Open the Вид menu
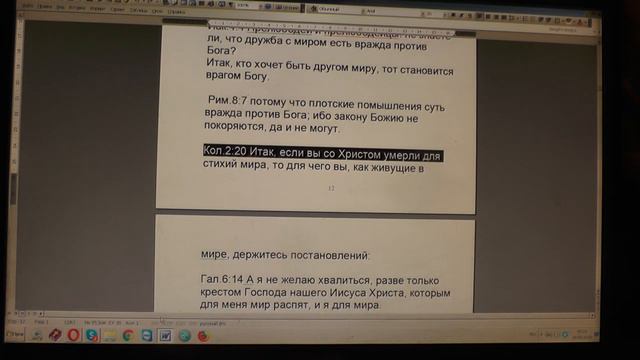640x360 pixels. pos(60,7)
